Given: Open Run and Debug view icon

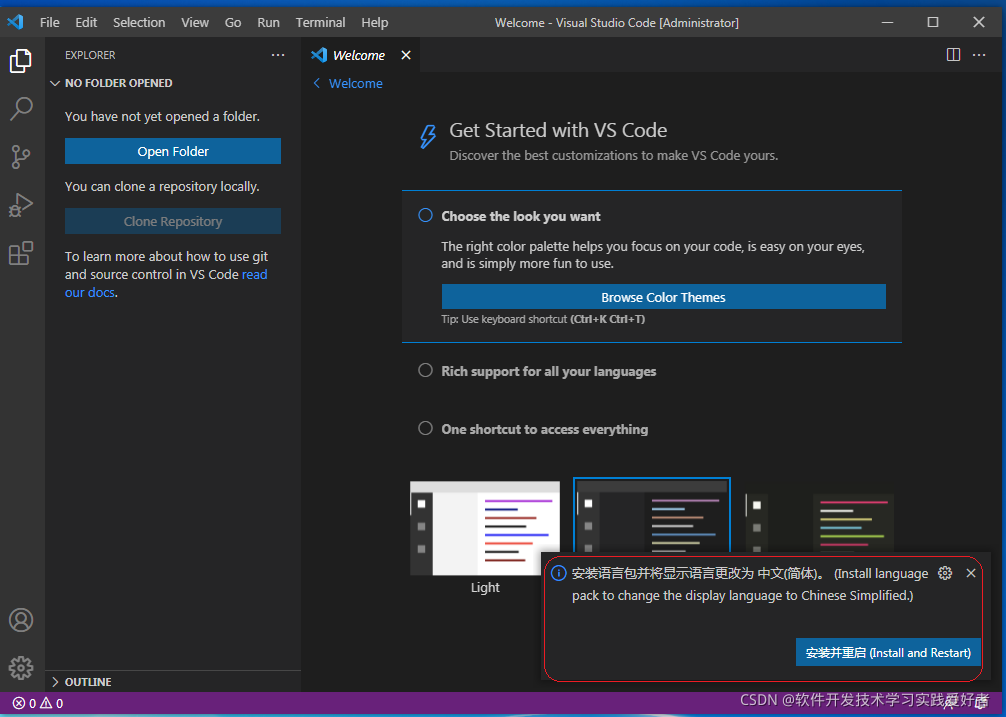Looking at the screenshot, I should (21, 205).
